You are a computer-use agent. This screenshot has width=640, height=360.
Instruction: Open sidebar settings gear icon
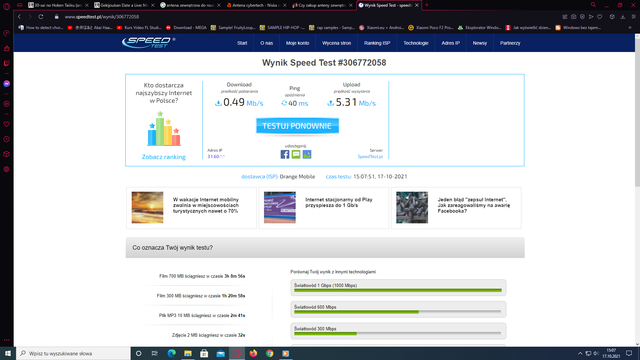[x=7, y=169]
